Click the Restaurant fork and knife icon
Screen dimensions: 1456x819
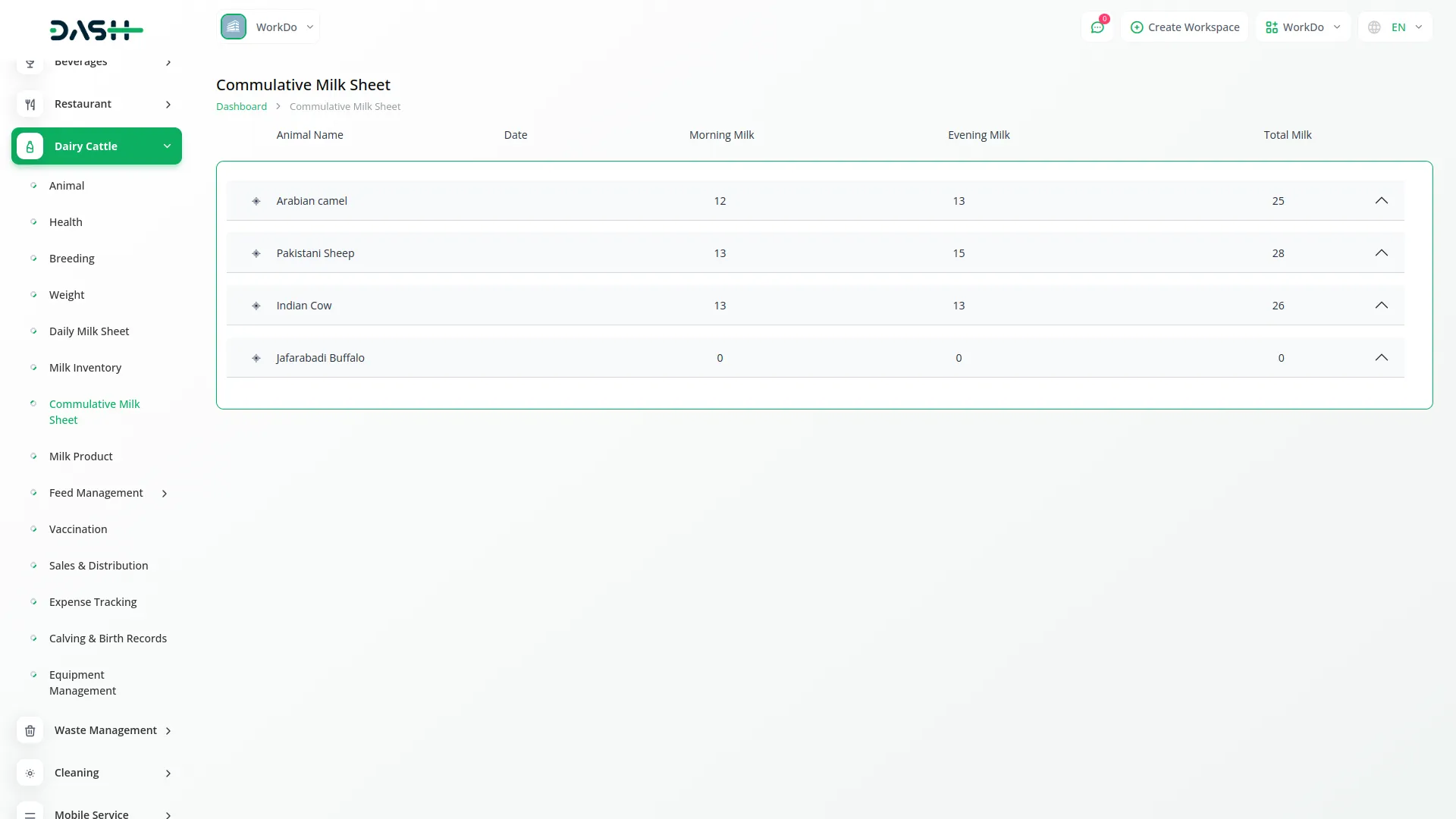(30, 105)
